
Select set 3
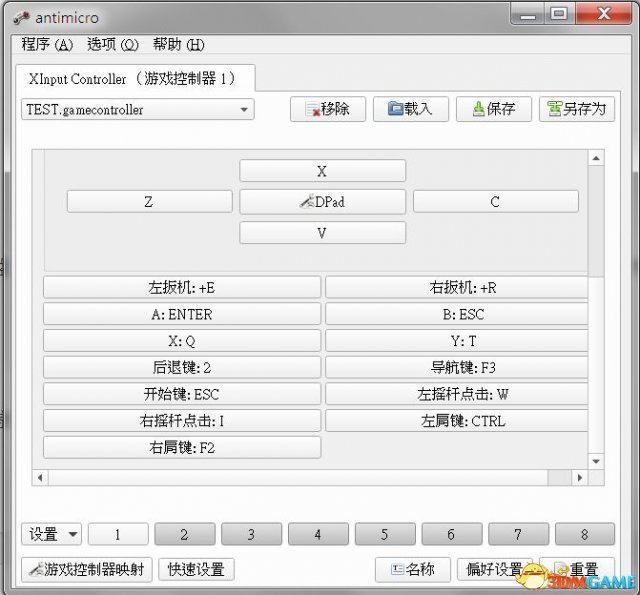(251, 534)
